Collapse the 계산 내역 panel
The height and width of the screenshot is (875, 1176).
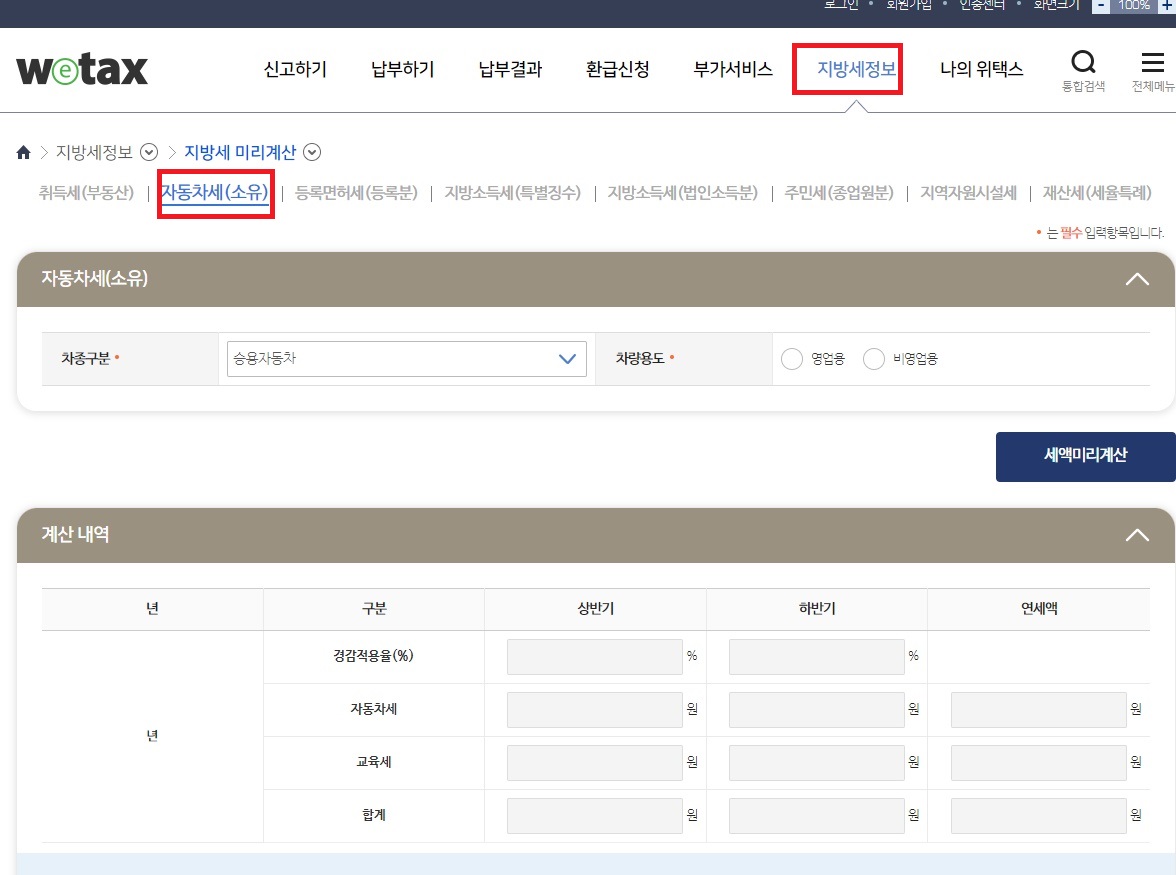1137,535
